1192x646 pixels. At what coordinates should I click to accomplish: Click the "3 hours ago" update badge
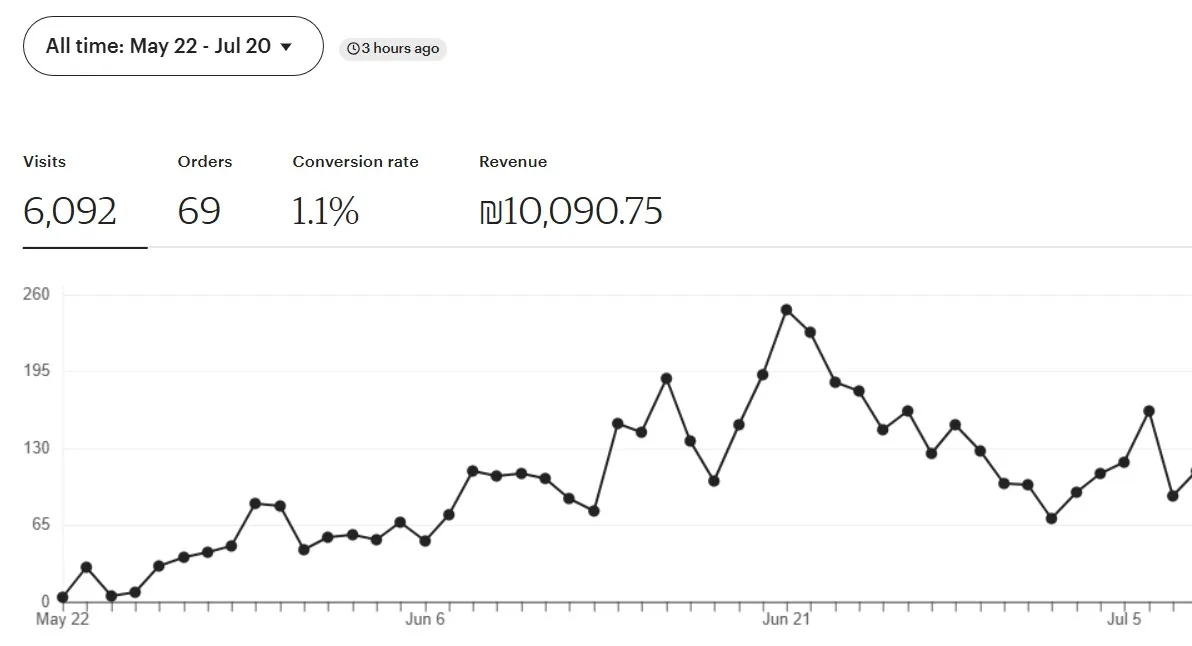393,49
